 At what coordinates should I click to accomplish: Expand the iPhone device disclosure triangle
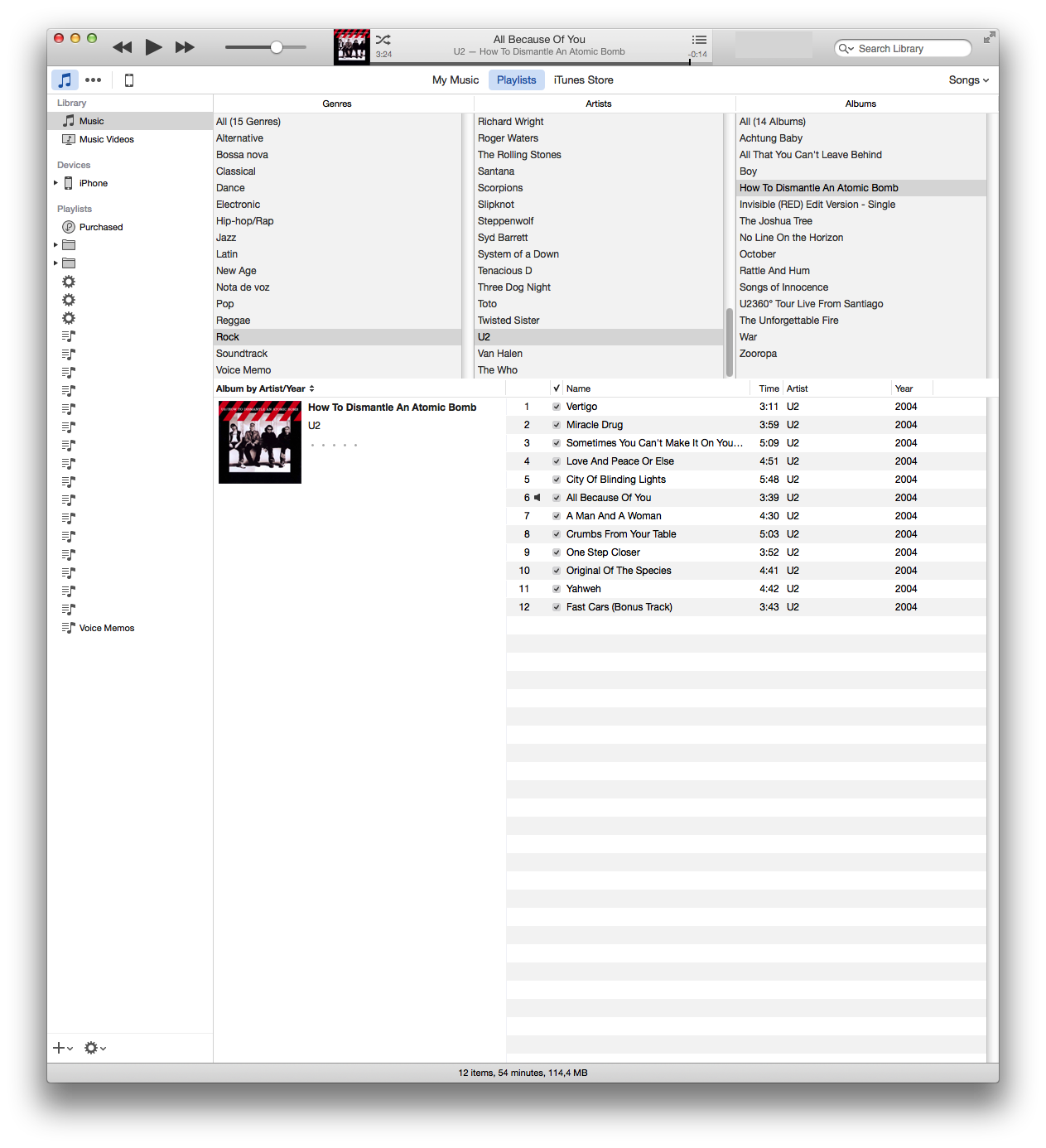[x=55, y=183]
